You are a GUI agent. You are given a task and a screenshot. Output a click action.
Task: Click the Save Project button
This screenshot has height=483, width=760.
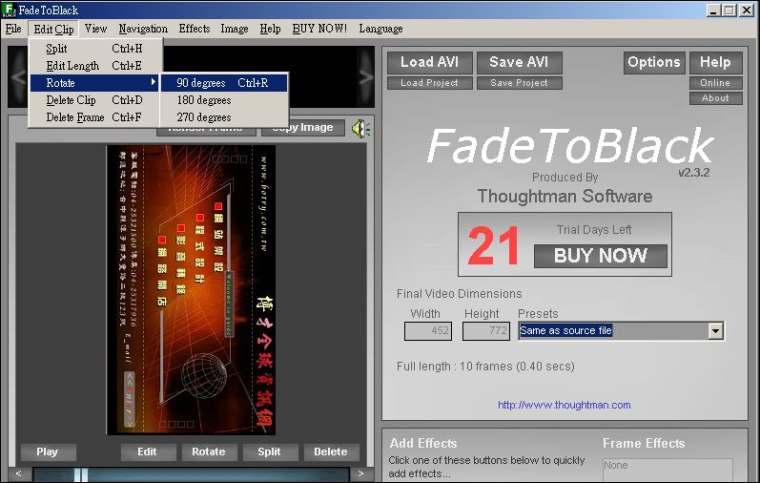519,83
